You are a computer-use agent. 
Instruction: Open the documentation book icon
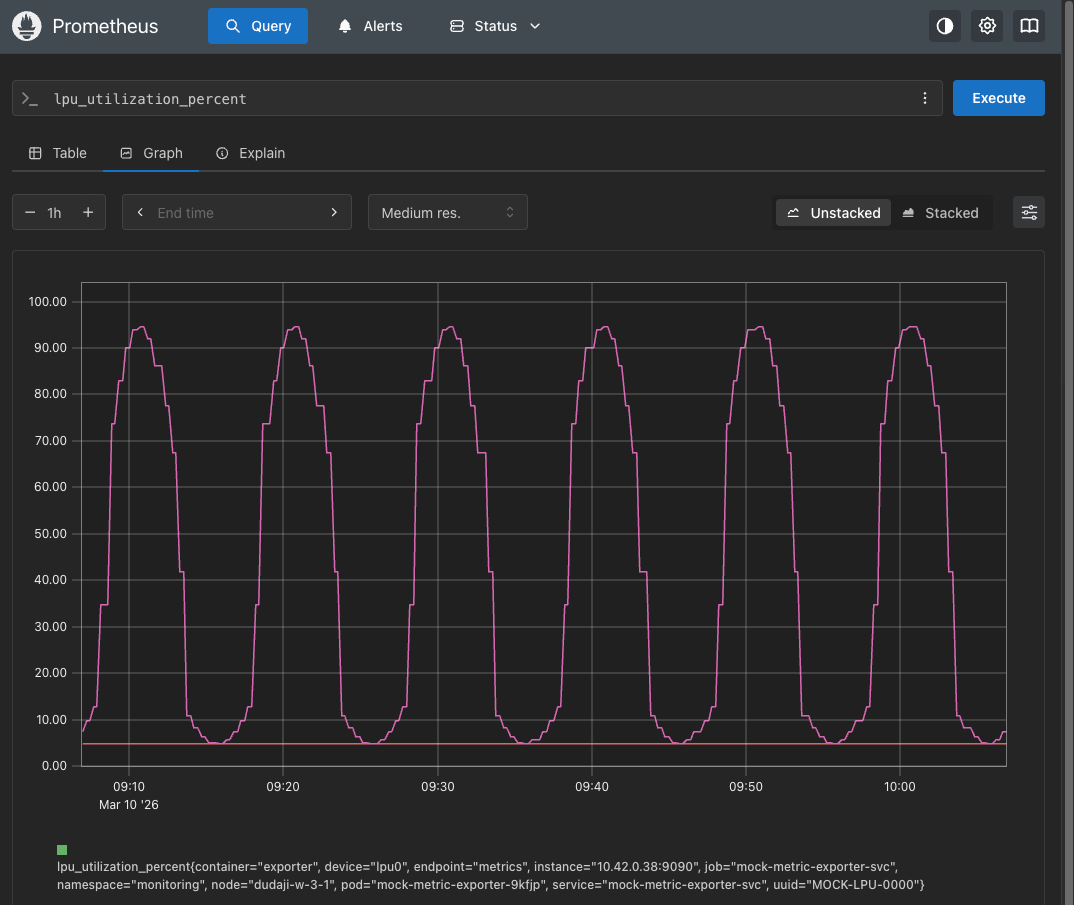pyautogui.click(x=1029, y=26)
